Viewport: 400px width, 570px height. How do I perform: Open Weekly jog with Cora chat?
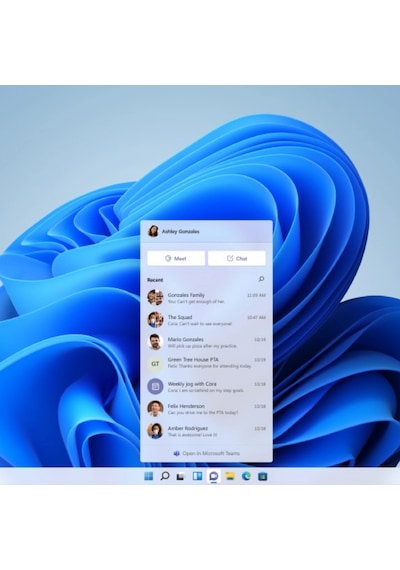[206, 386]
